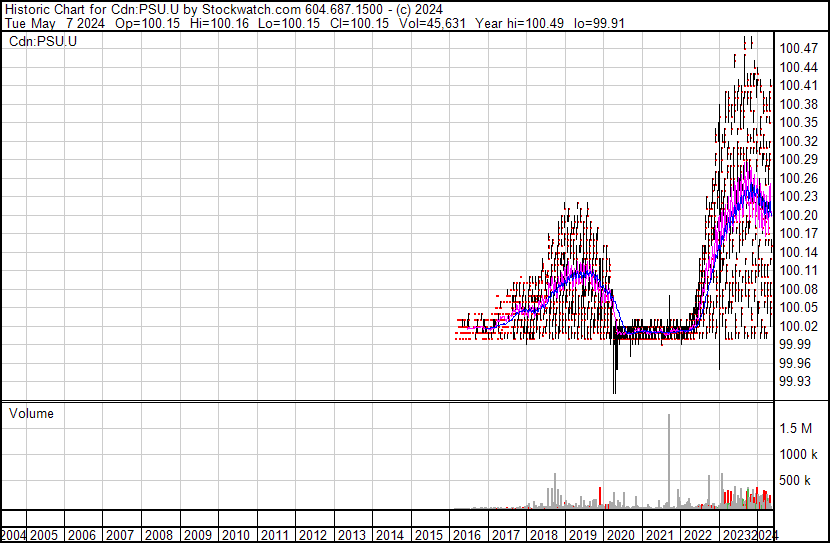Click the 2011 year label on the time axis

coord(275,536)
